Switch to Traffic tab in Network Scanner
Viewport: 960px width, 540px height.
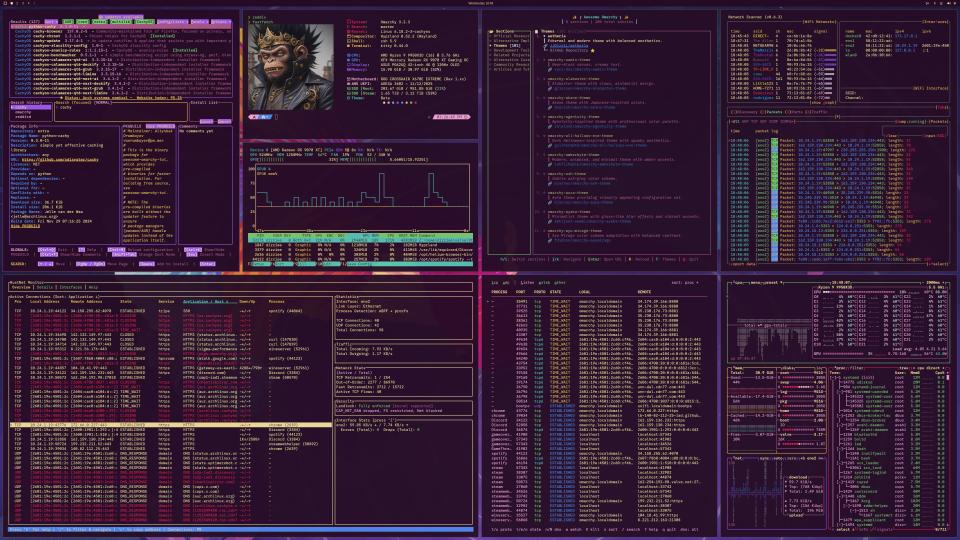tap(817, 112)
